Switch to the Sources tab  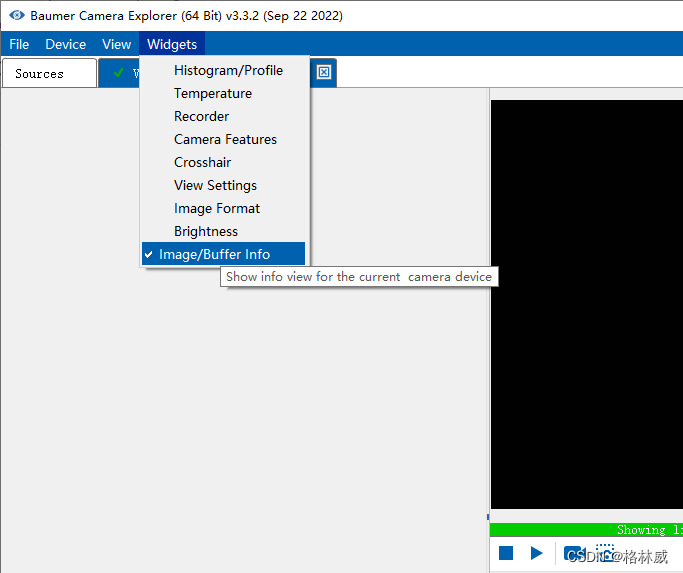pyautogui.click(x=49, y=73)
